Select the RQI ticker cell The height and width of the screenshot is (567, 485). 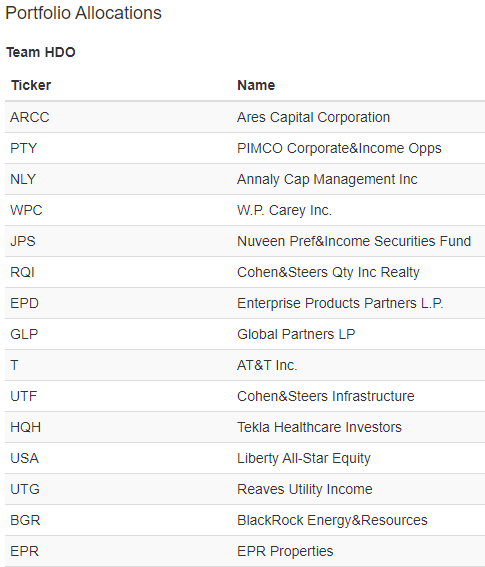[x=22, y=272]
